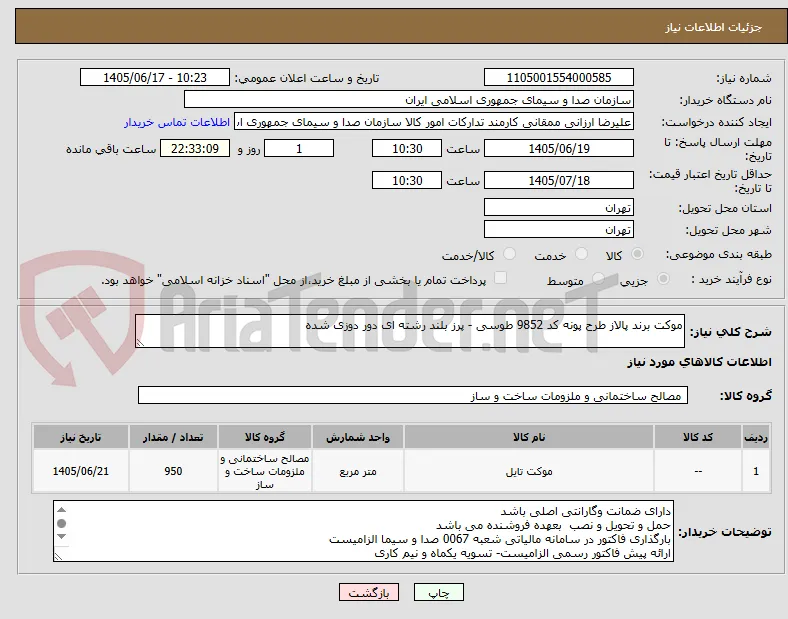Click the اطلاعات کالاهای مورد نیاز heading
788x619 pixels.
pyautogui.click(x=699, y=362)
